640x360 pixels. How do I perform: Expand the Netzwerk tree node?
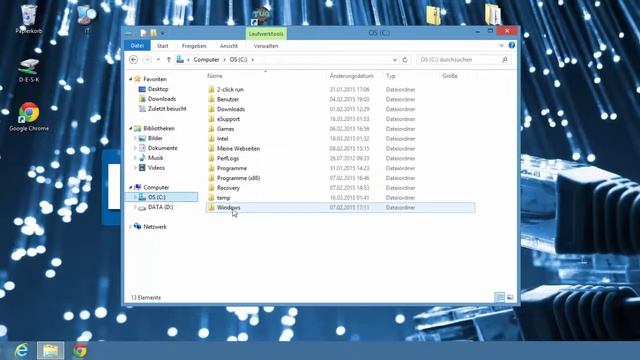(131, 227)
